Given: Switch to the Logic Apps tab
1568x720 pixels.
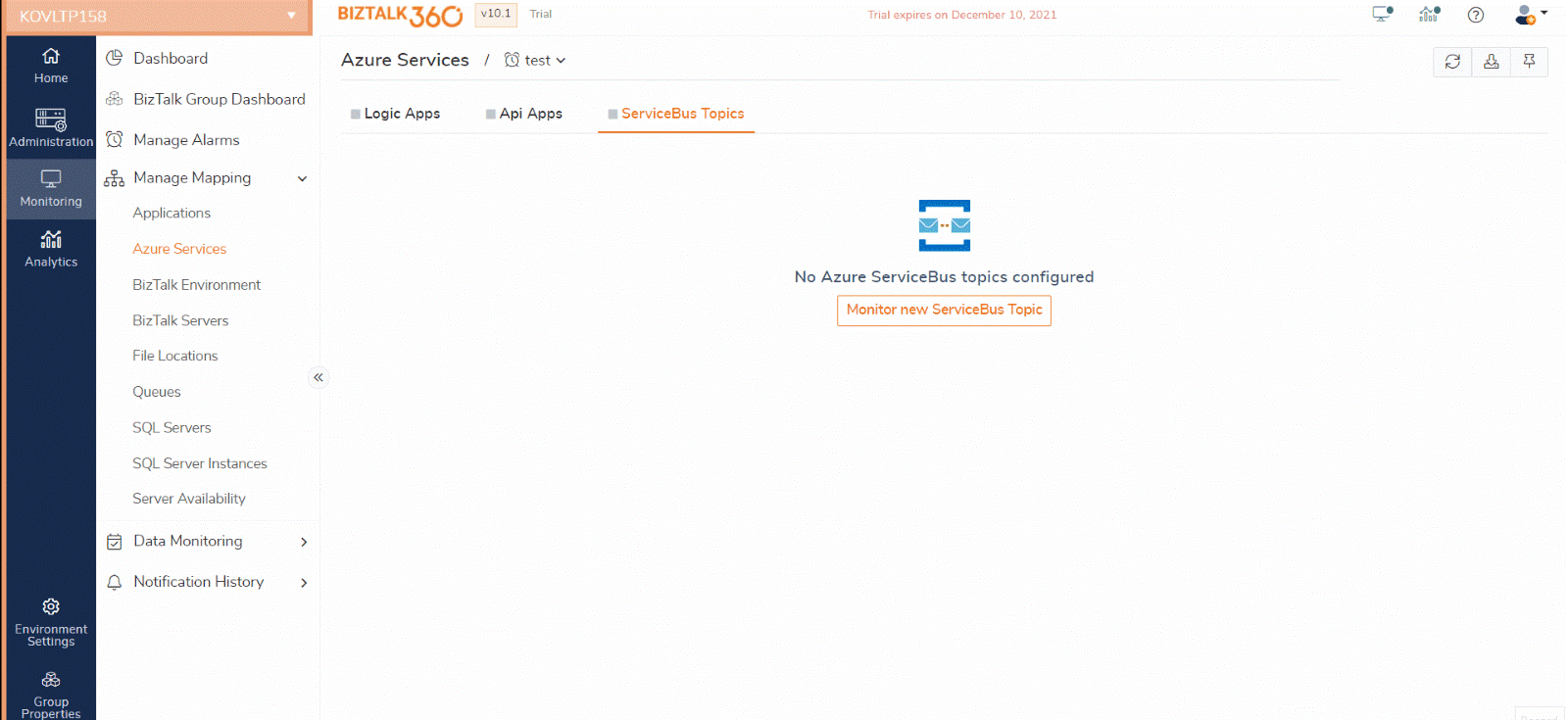Looking at the screenshot, I should 396,114.
